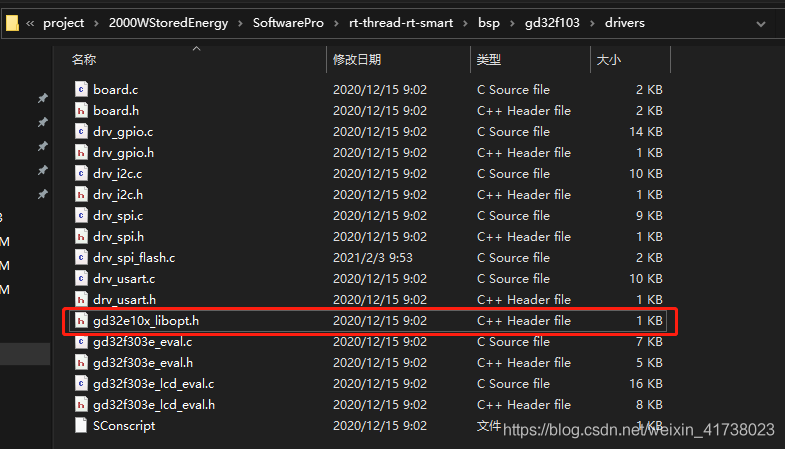Click the drv_gpio.h header file icon

81,152
